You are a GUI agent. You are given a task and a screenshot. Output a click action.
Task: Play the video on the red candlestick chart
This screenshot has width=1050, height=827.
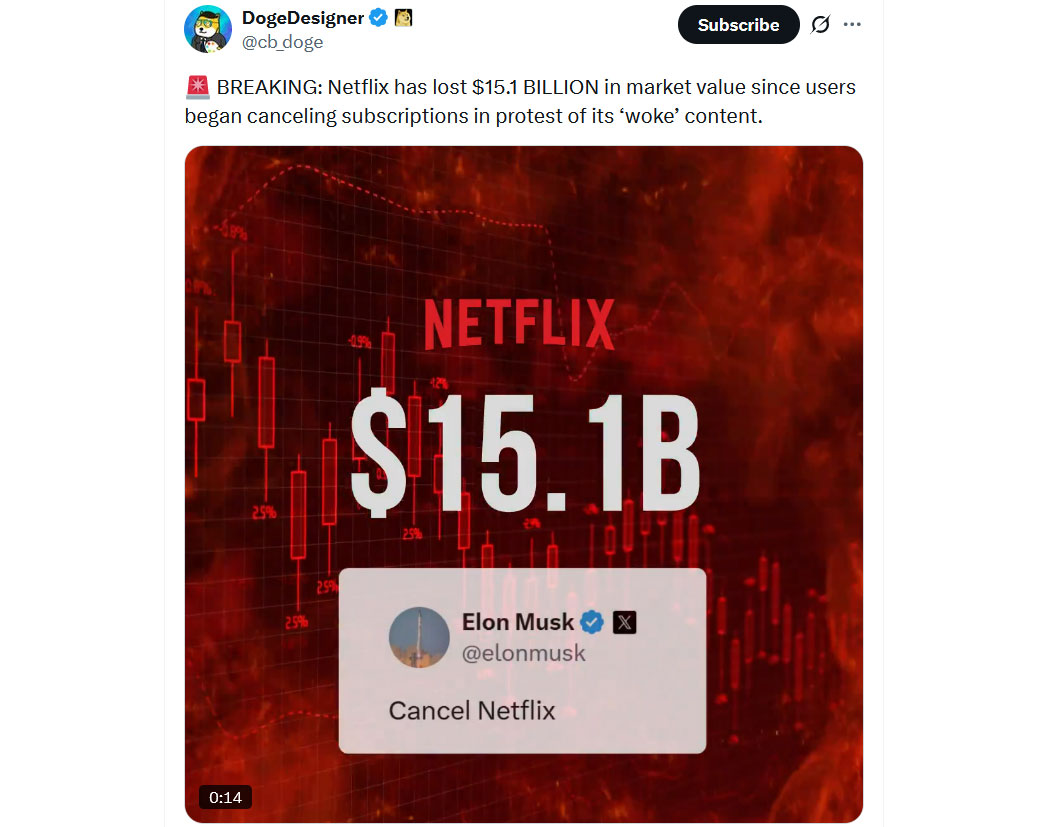pyautogui.click(x=524, y=484)
